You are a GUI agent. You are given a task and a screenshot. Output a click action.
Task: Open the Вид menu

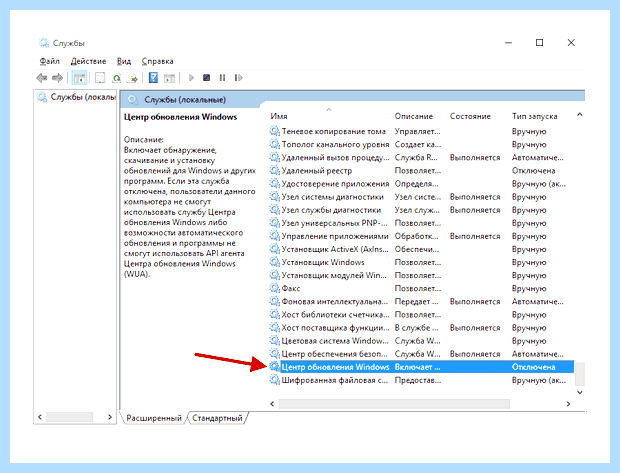[124, 61]
